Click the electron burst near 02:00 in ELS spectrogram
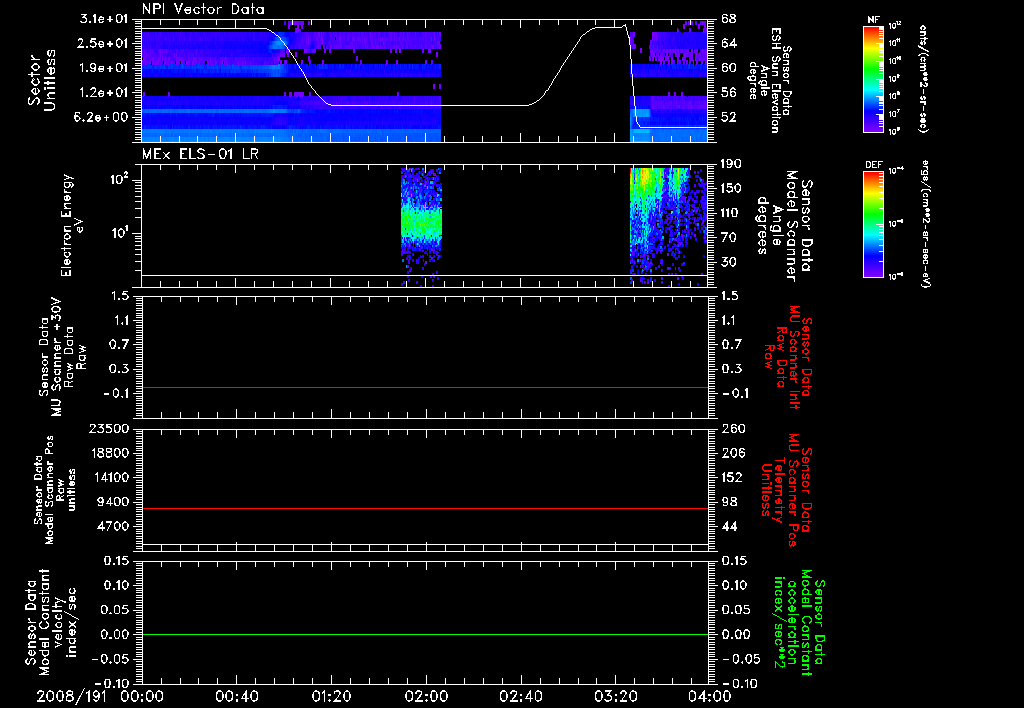 tap(421, 225)
